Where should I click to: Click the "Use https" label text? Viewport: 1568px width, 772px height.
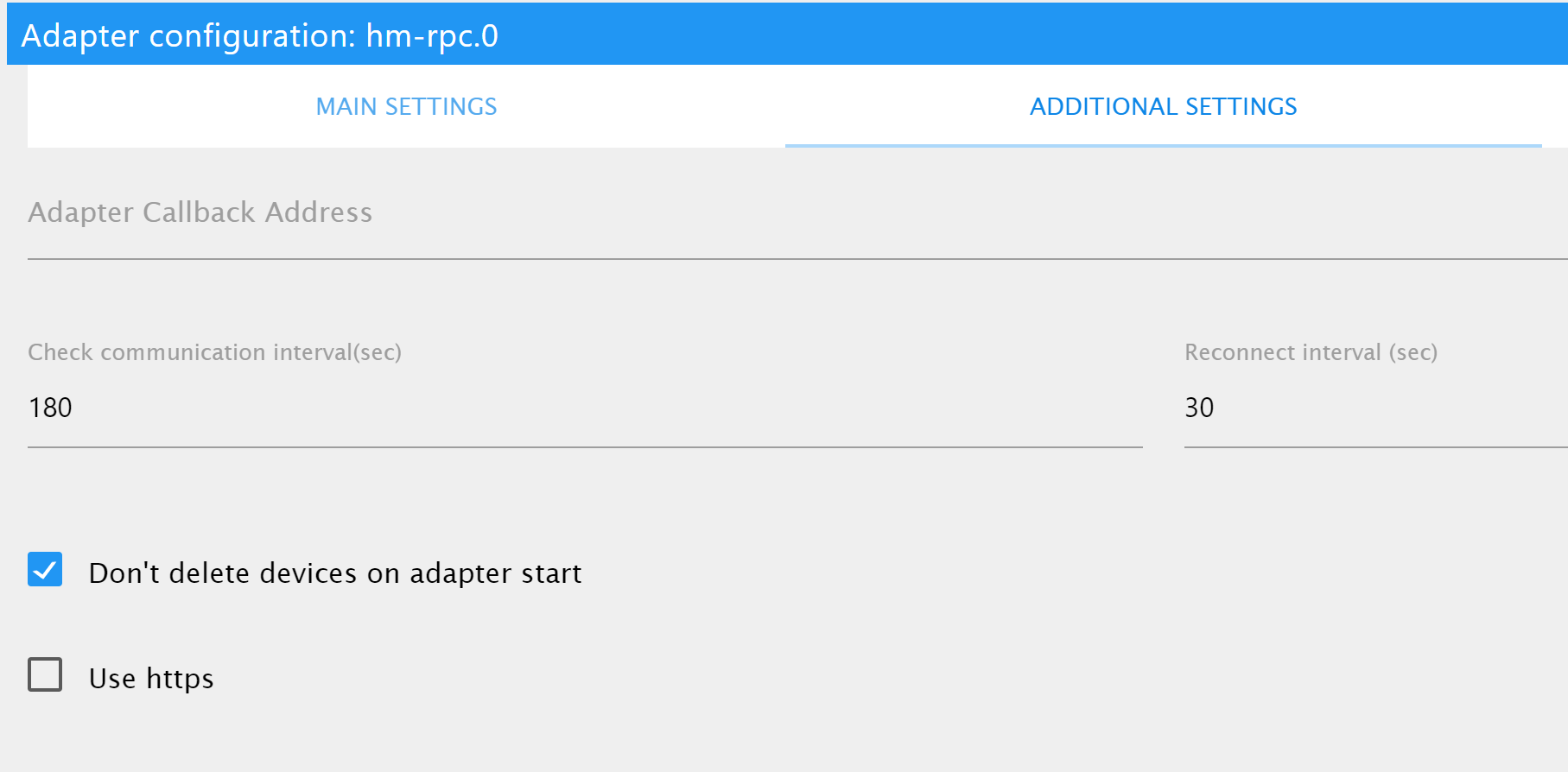point(151,679)
